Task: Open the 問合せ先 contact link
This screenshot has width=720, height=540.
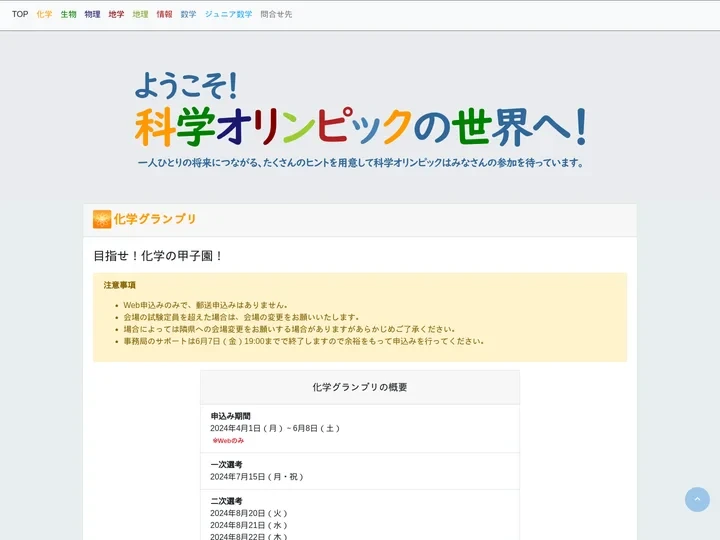Action: pos(276,14)
